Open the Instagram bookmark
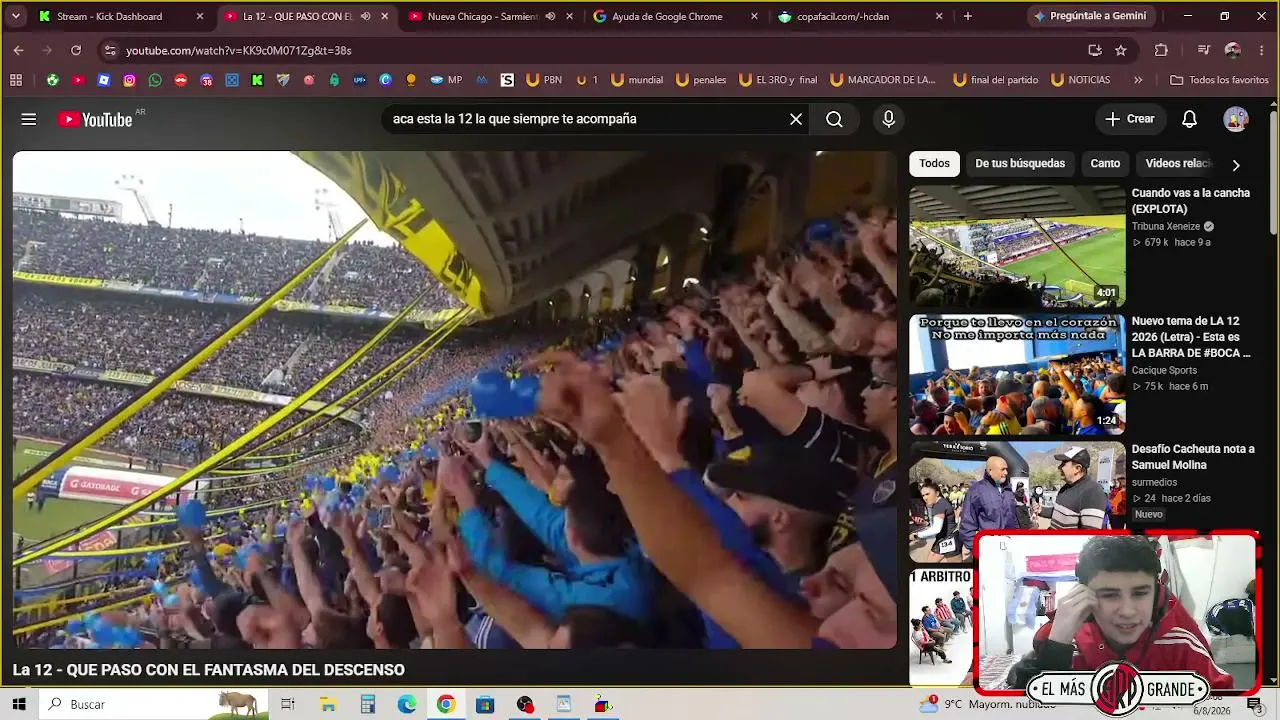1280x720 pixels. point(129,80)
